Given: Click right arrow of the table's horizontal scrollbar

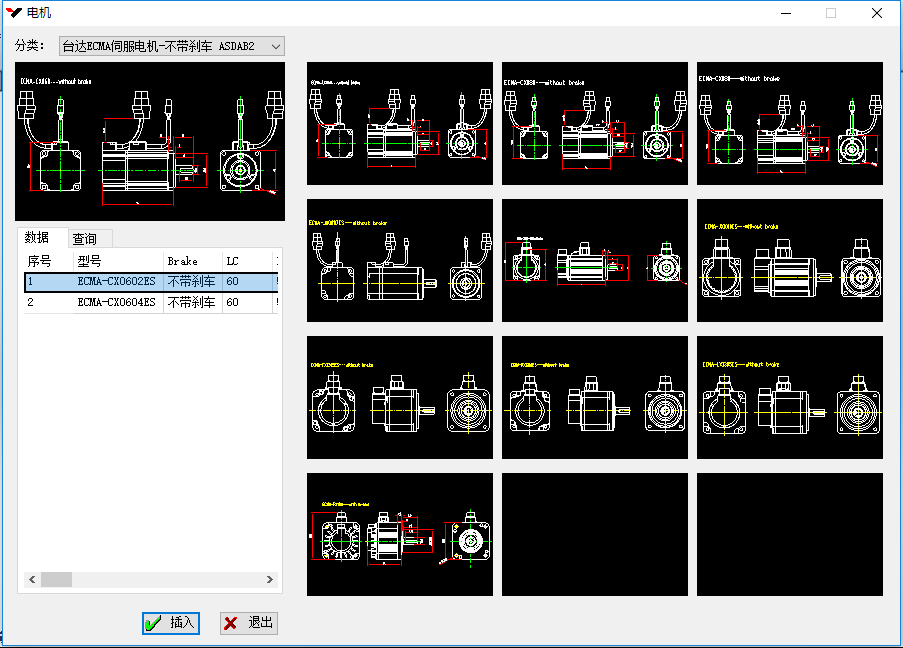Looking at the screenshot, I should 270,580.
